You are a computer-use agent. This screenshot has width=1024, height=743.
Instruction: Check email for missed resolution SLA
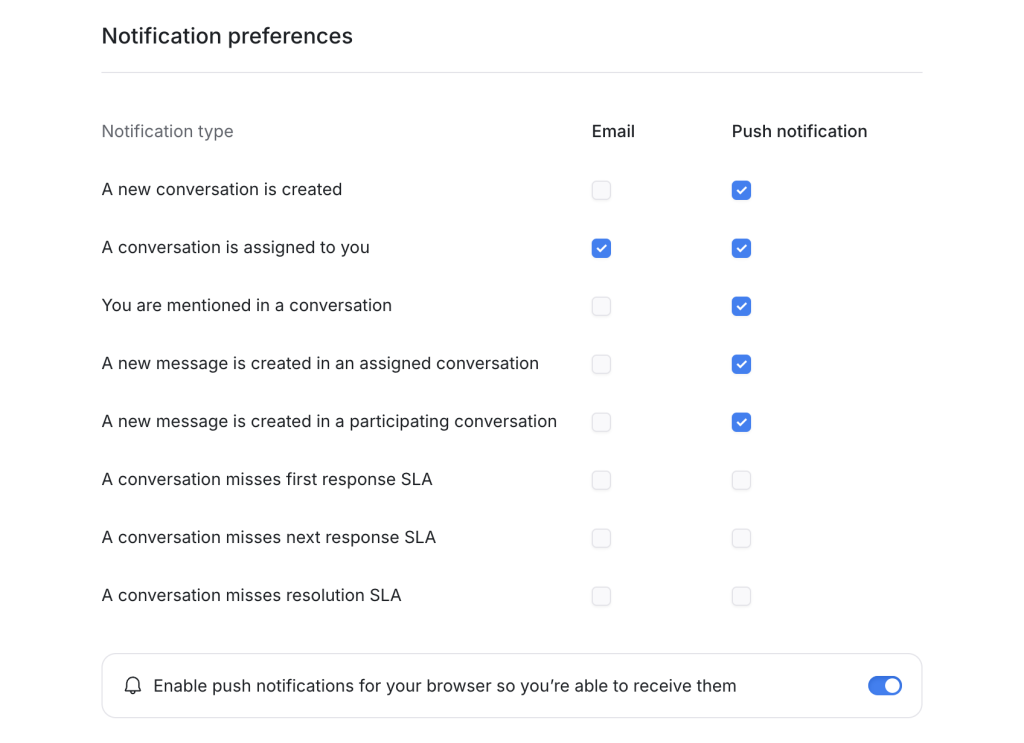coord(601,596)
